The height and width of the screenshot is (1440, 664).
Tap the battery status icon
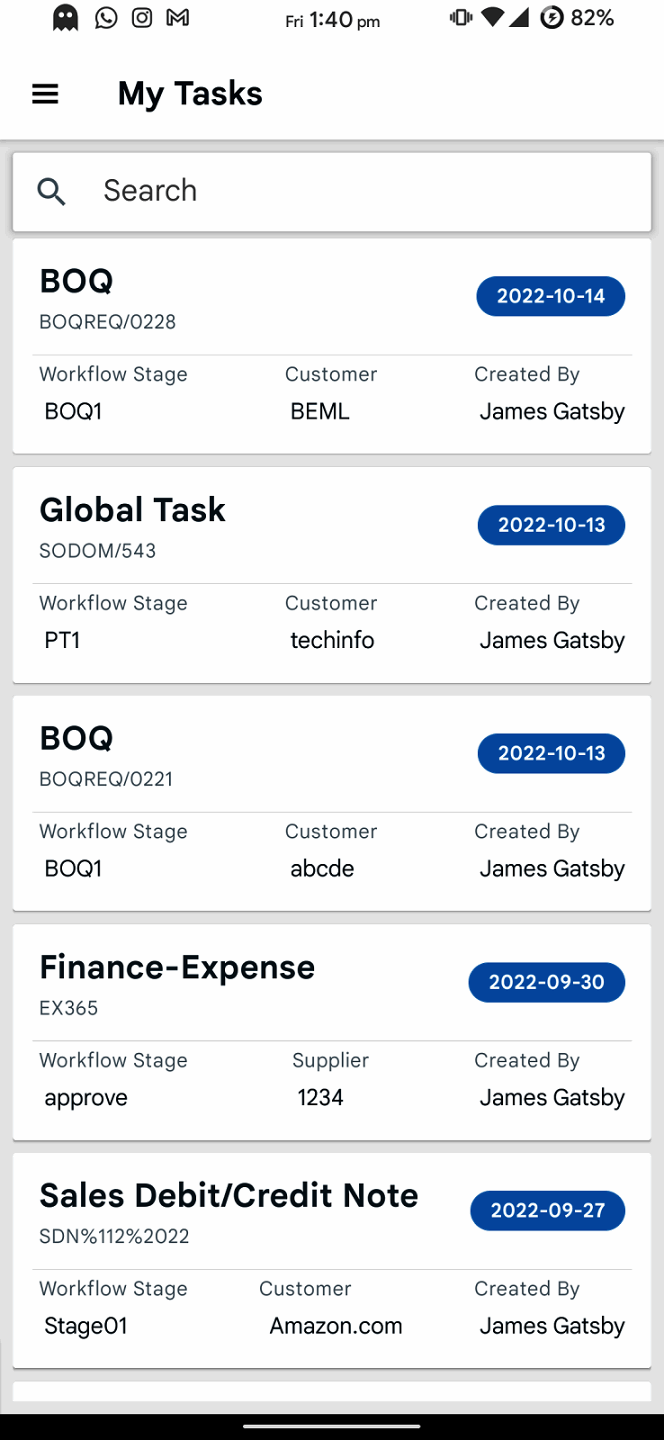551,18
